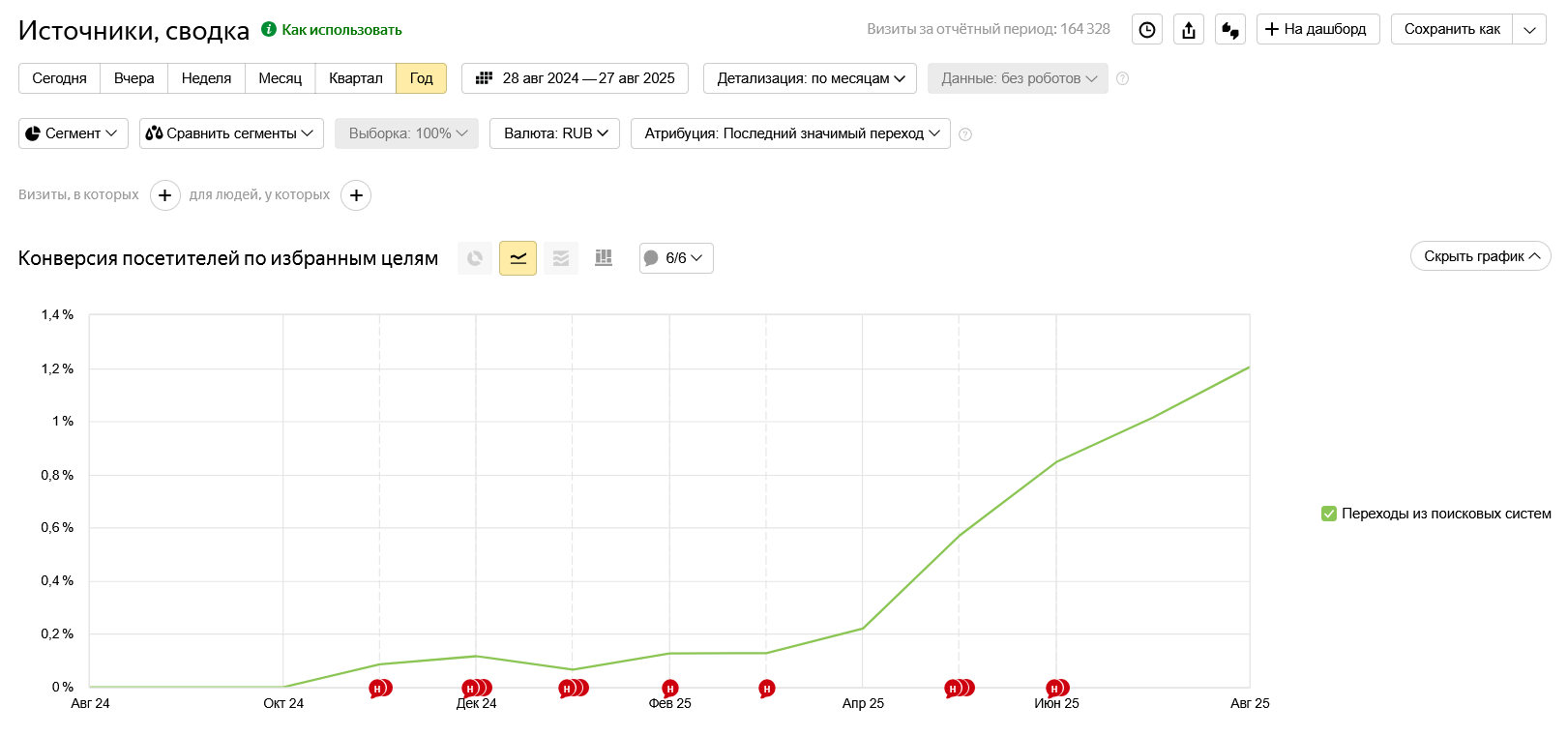The height and width of the screenshot is (736, 1568).
Task: Switch to the 'Неделя' period tab
Action: click(x=206, y=78)
